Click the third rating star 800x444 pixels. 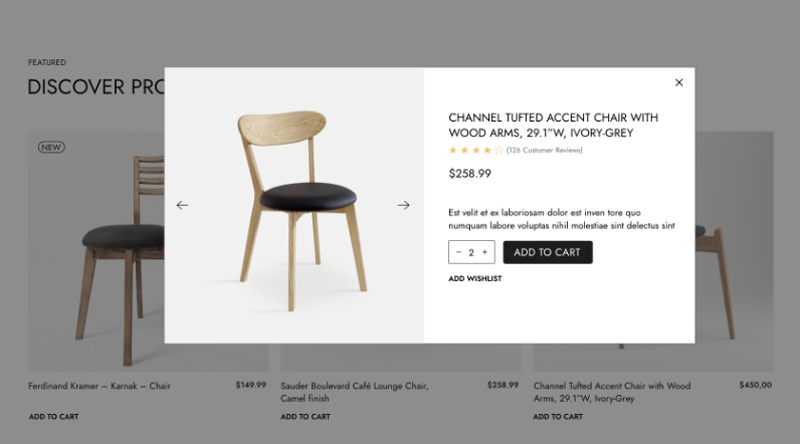point(476,150)
